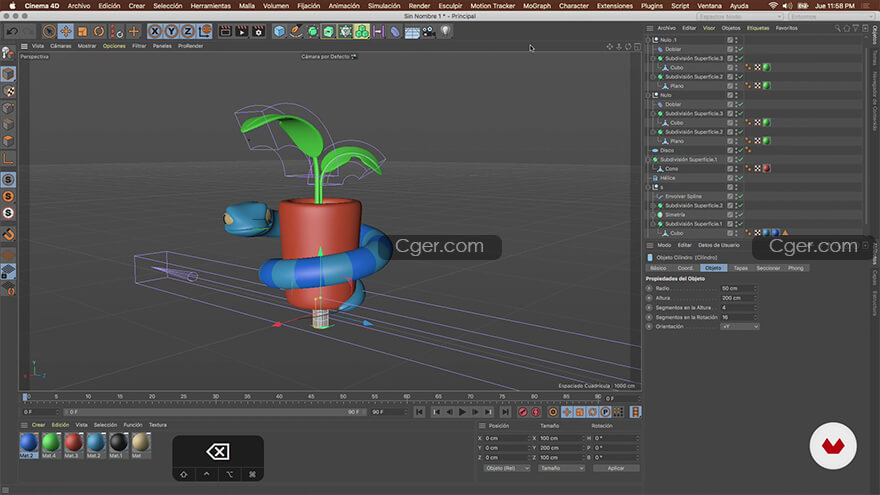Toggle enable checkmark on Hélice row
The height and width of the screenshot is (495, 880).
click(741, 178)
